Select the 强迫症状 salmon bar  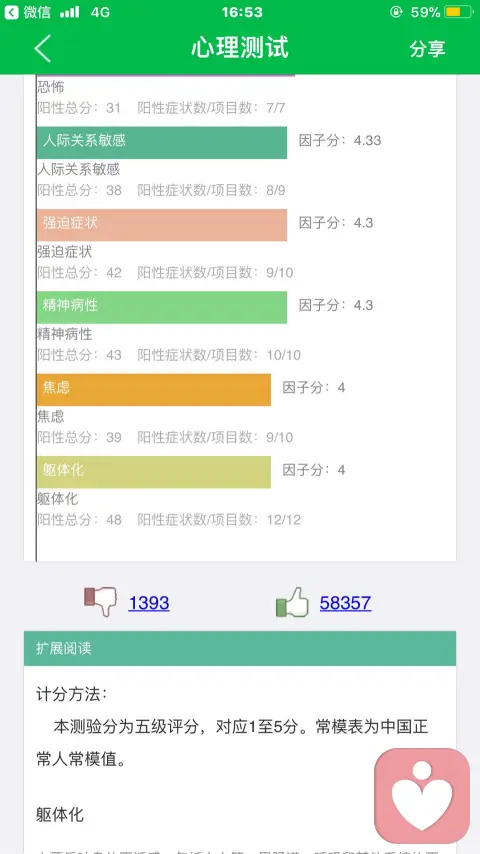tap(162, 225)
